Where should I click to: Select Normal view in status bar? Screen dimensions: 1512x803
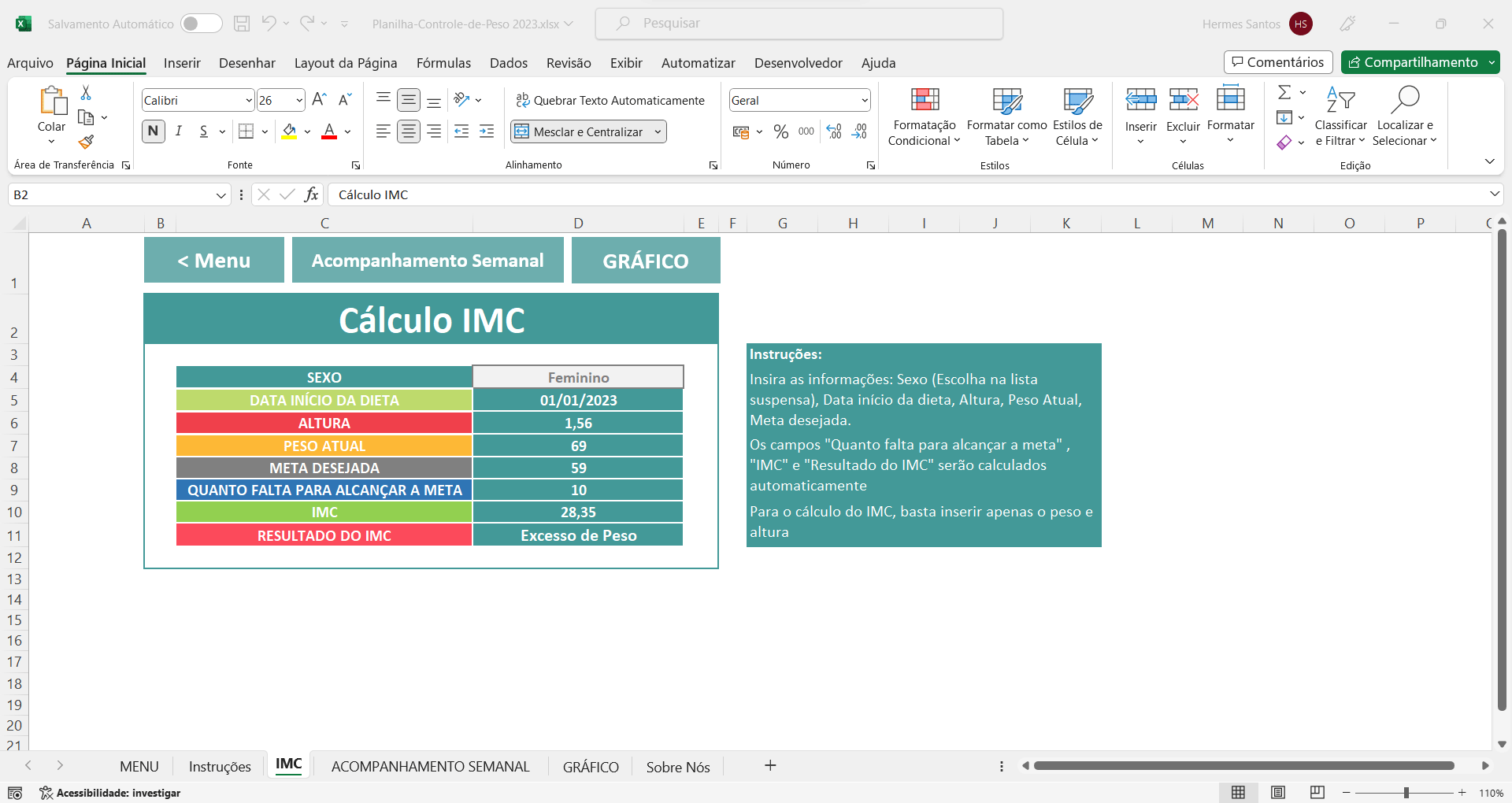coord(1239,792)
